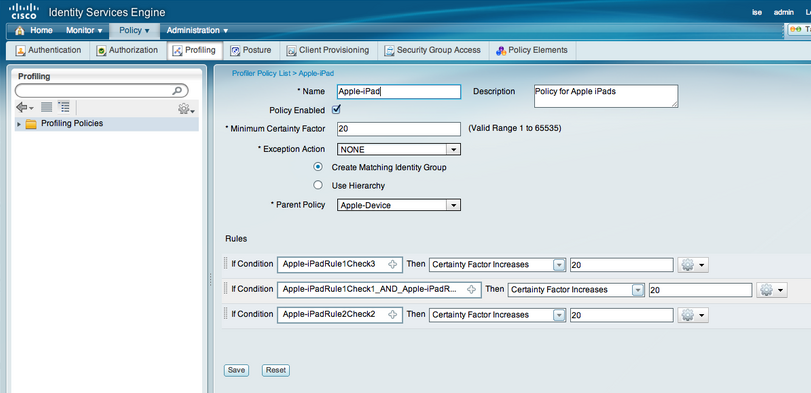Expand the Profiling Policies tree node

coord(19,124)
